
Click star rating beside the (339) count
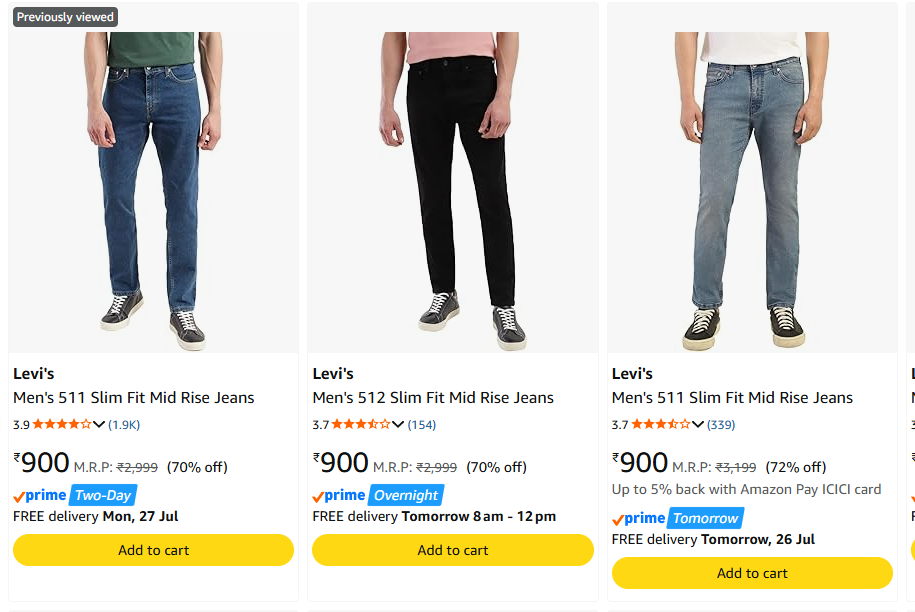pyautogui.click(x=661, y=424)
